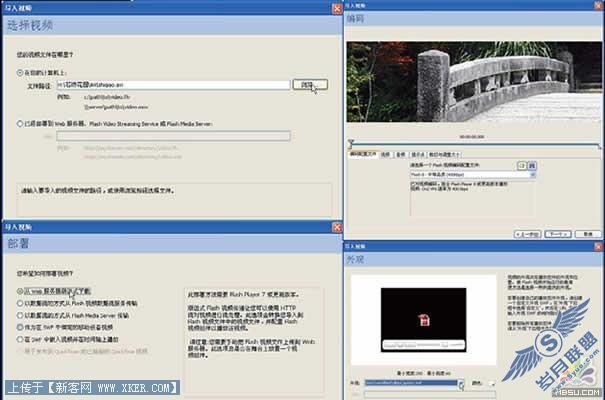Open the Video tab in Encoding dialog
Screen dimensions: 605x400
point(385,154)
